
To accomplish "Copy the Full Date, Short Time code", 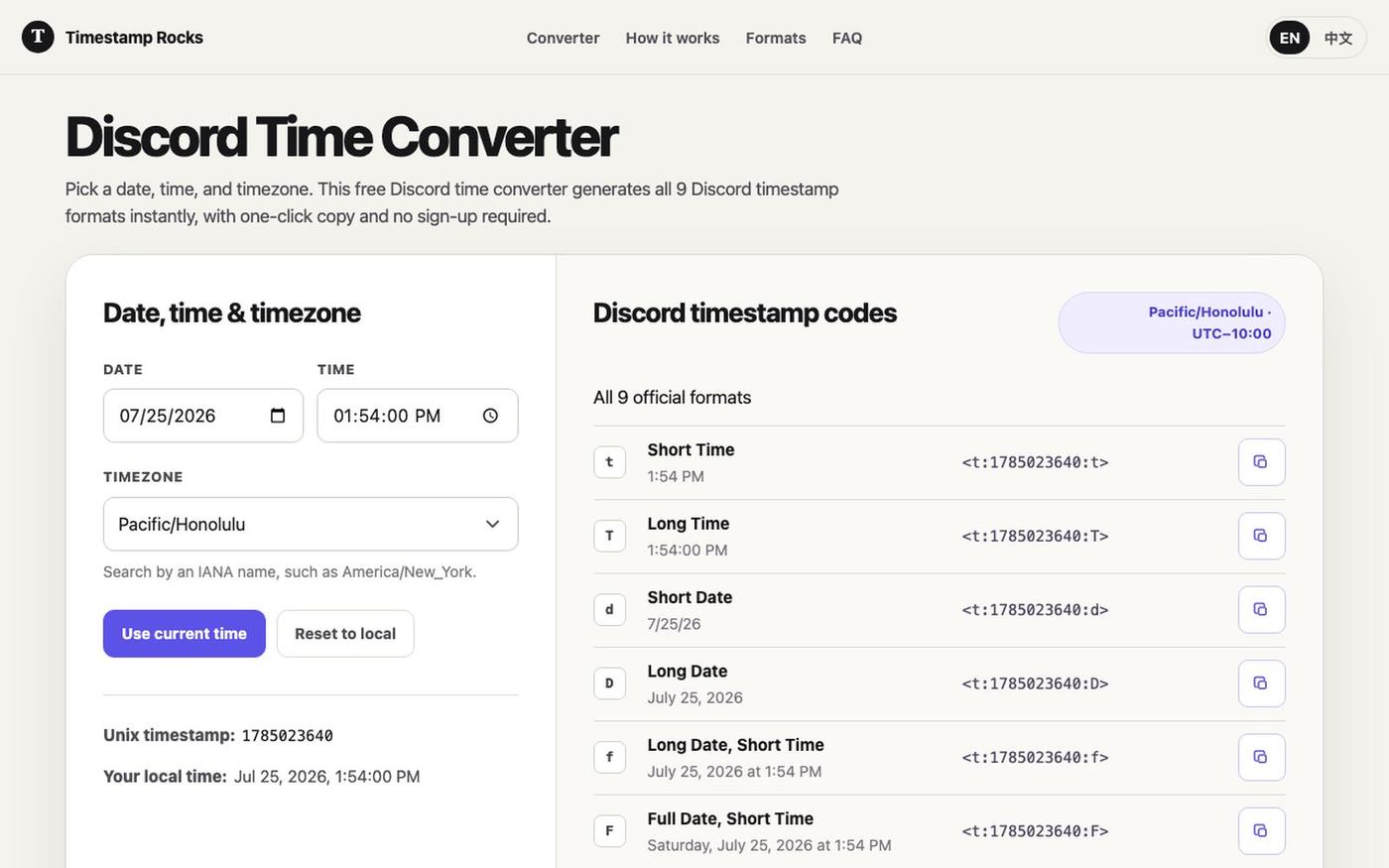I will tap(1261, 830).
